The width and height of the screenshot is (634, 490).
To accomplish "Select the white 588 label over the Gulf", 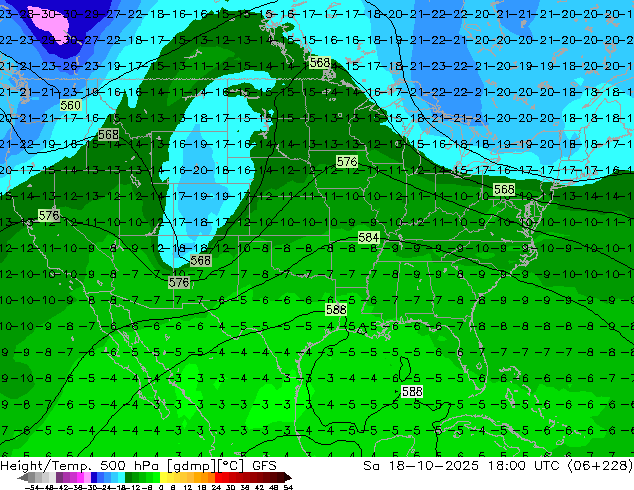I will pyautogui.click(x=412, y=391).
